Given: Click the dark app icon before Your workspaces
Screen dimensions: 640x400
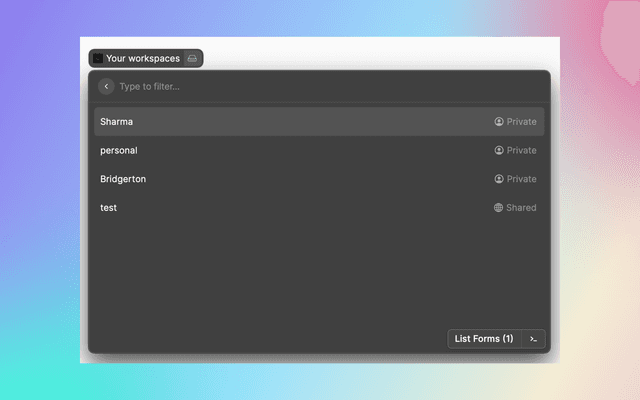Looking at the screenshot, I should [x=98, y=59].
